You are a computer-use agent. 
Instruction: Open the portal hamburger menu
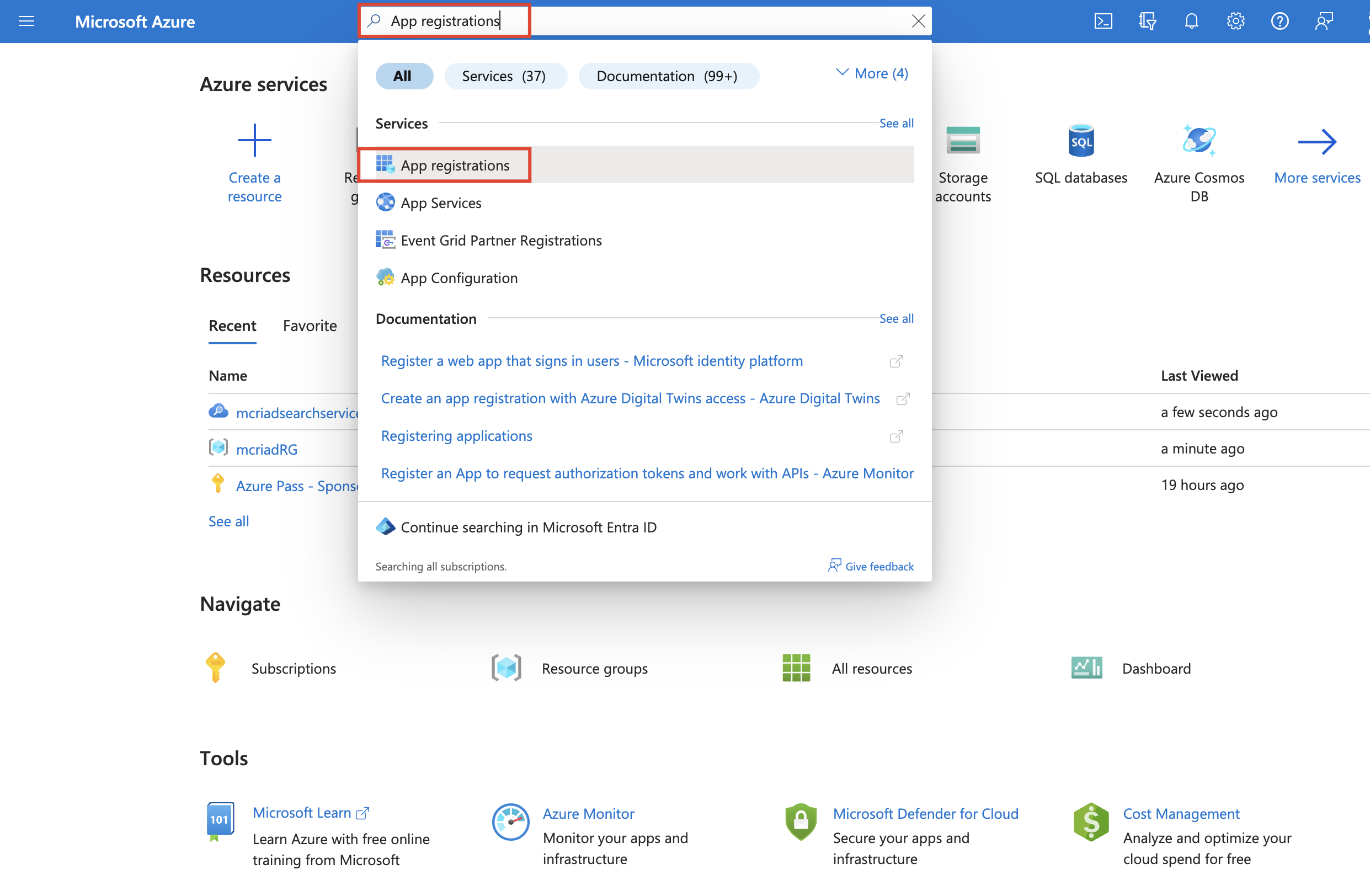click(26, 22)
